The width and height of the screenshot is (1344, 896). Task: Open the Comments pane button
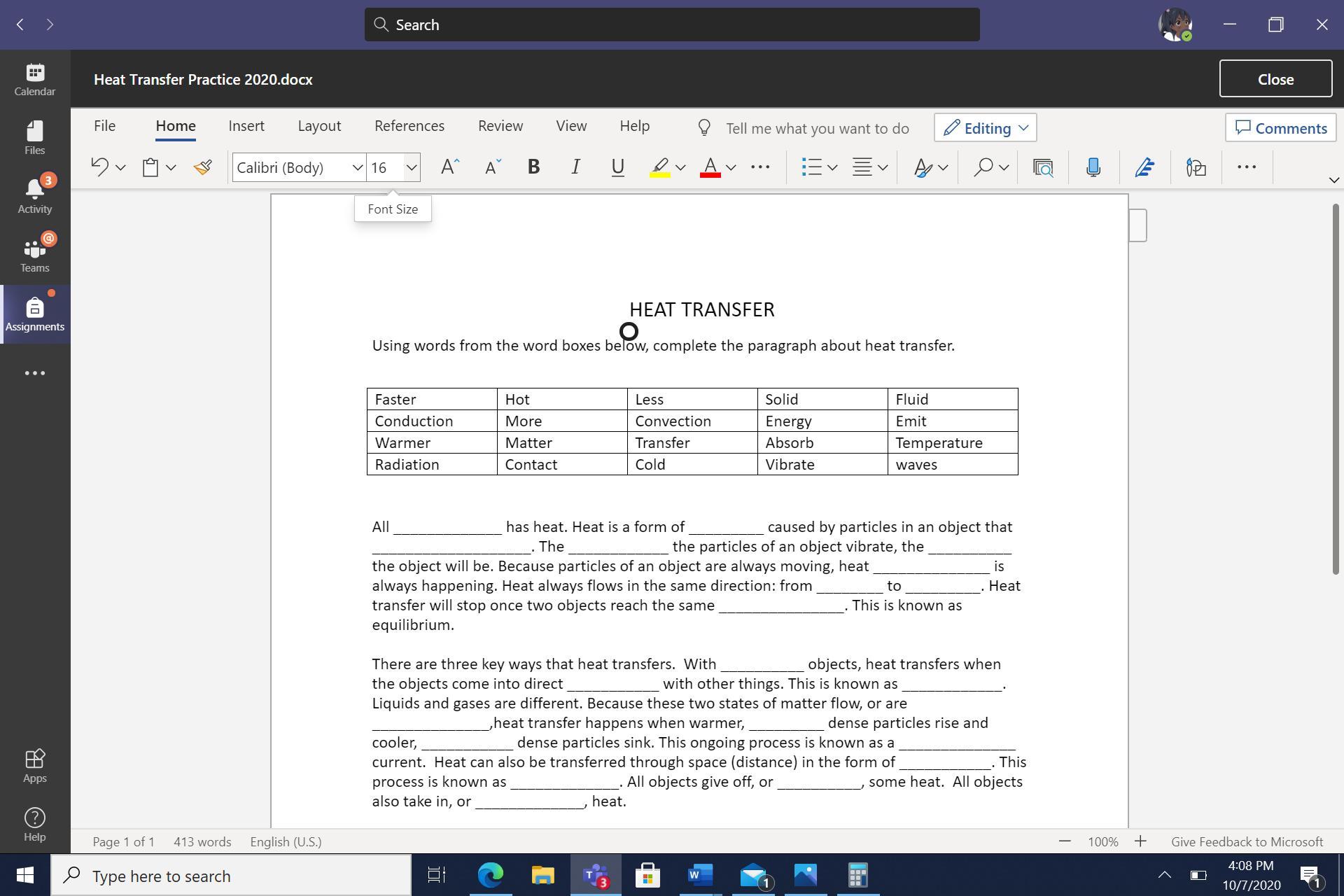click(x=1280, y=128)
